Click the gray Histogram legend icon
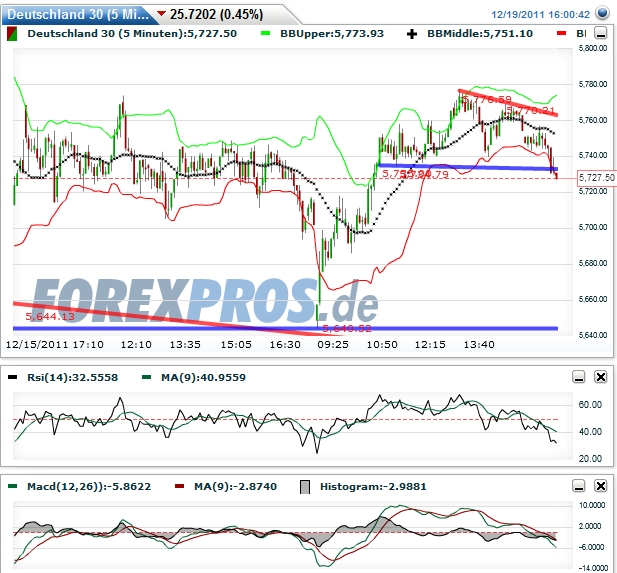This screenshot has height=573, width=617. pyautogui.click(x=305, y=487)
